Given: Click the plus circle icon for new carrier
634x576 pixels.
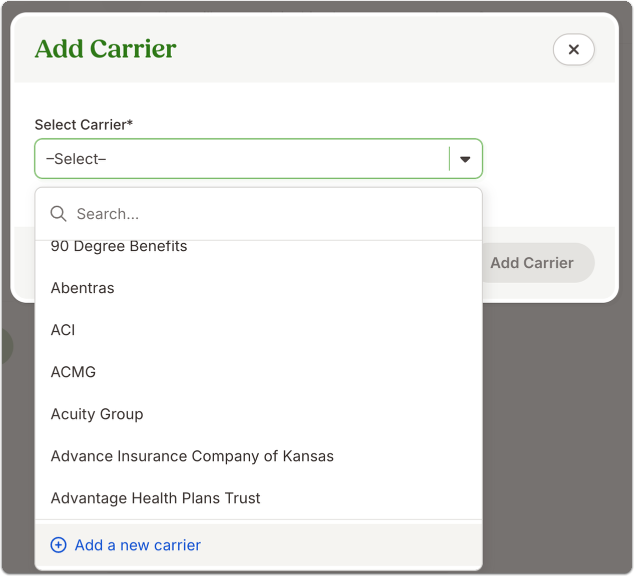Looking at the screenshot, I should click(58, 545).
